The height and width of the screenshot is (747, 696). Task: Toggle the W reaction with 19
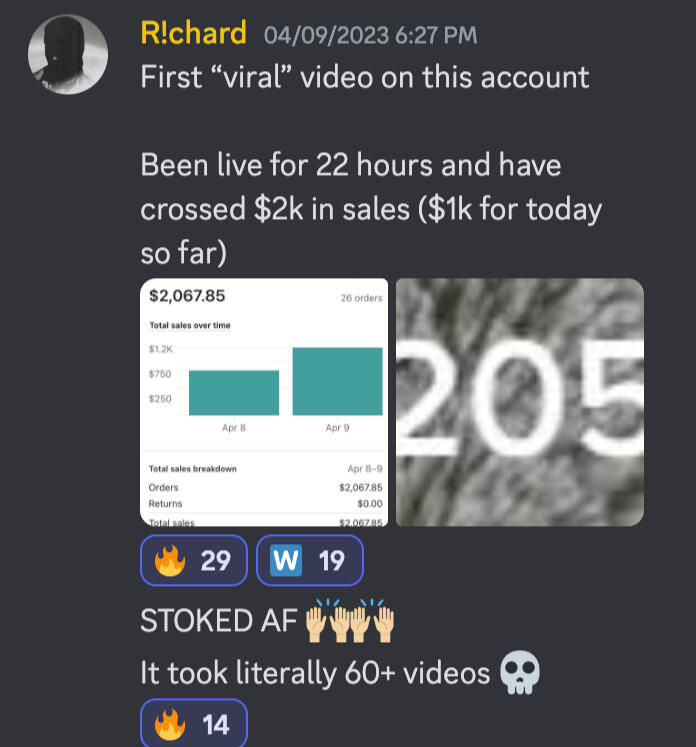[x=310, y=560]
